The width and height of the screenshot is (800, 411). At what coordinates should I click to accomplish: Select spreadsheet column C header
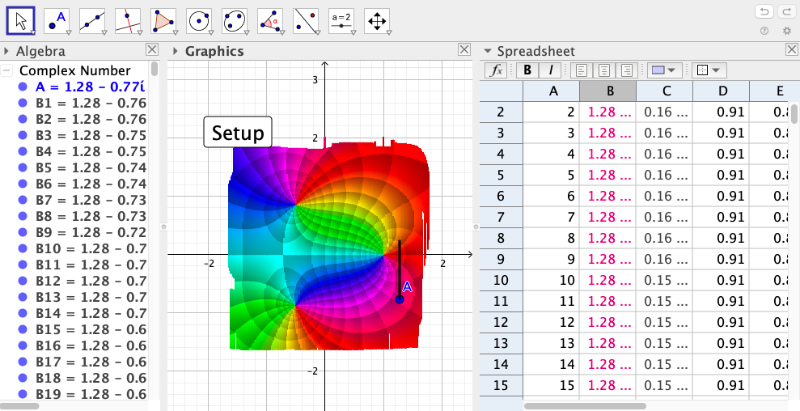coord(665,91)
